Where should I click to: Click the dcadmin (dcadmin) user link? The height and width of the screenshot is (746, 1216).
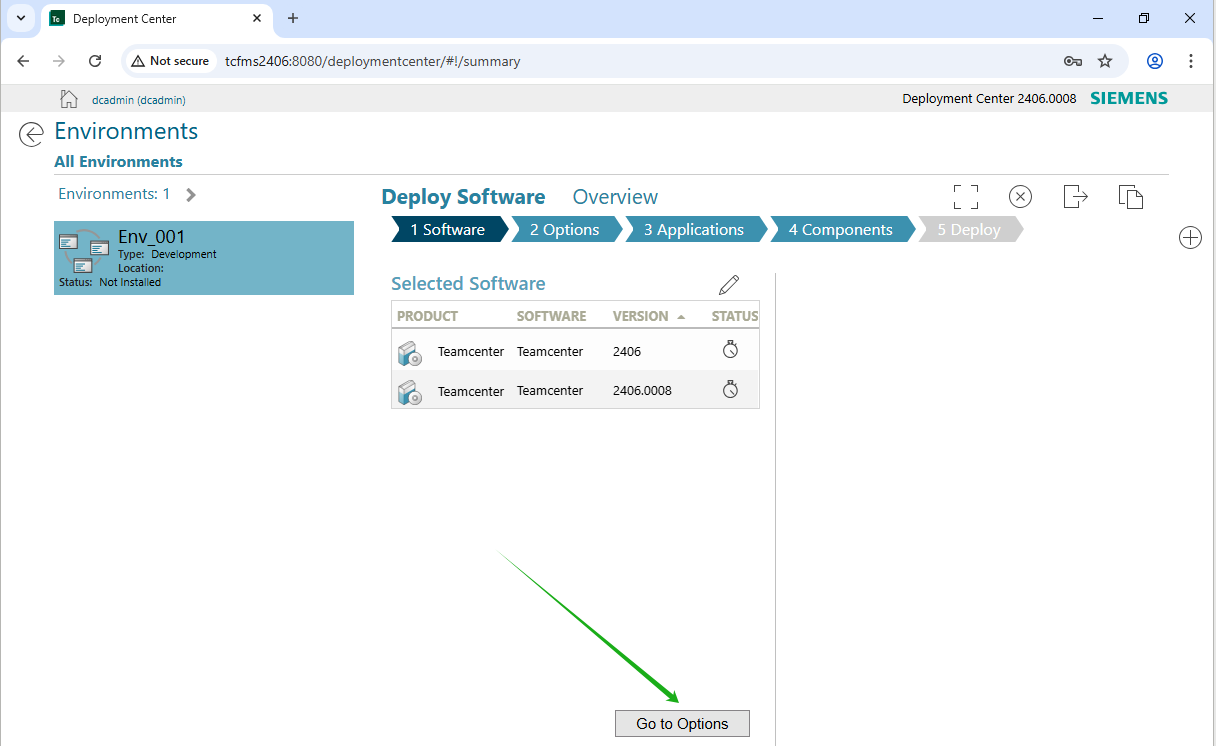point(139,100)
